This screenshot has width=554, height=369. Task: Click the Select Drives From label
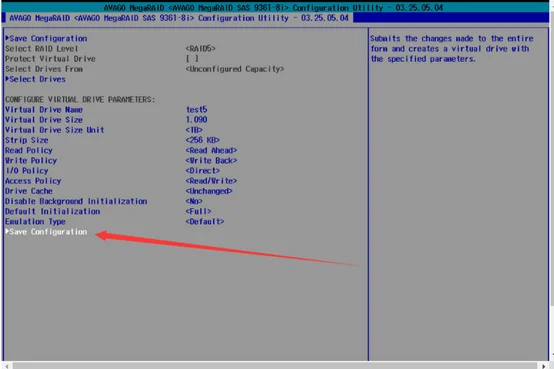[x=44, y=69]
